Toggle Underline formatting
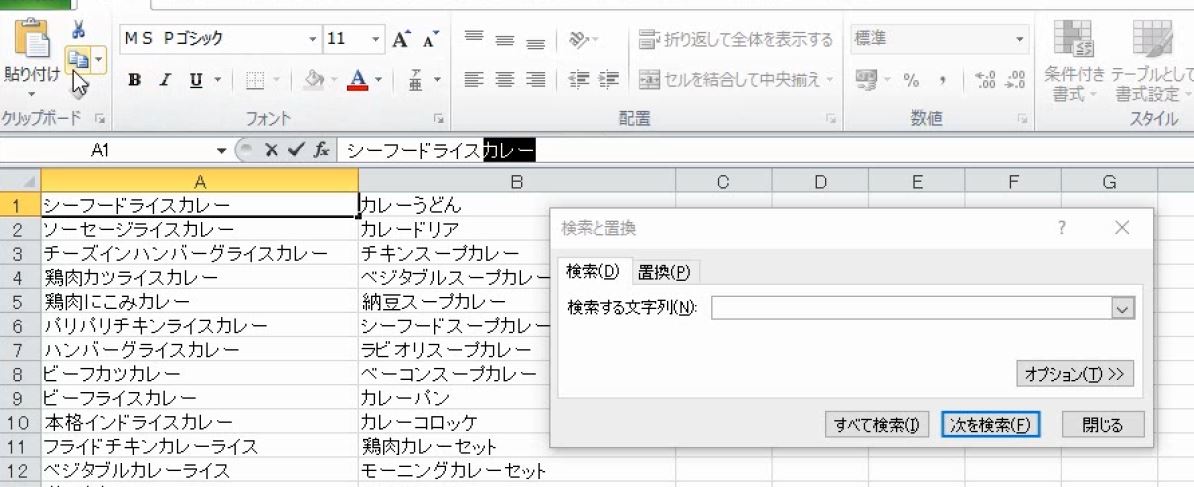 pyautogui.click(x=196, y=81)
